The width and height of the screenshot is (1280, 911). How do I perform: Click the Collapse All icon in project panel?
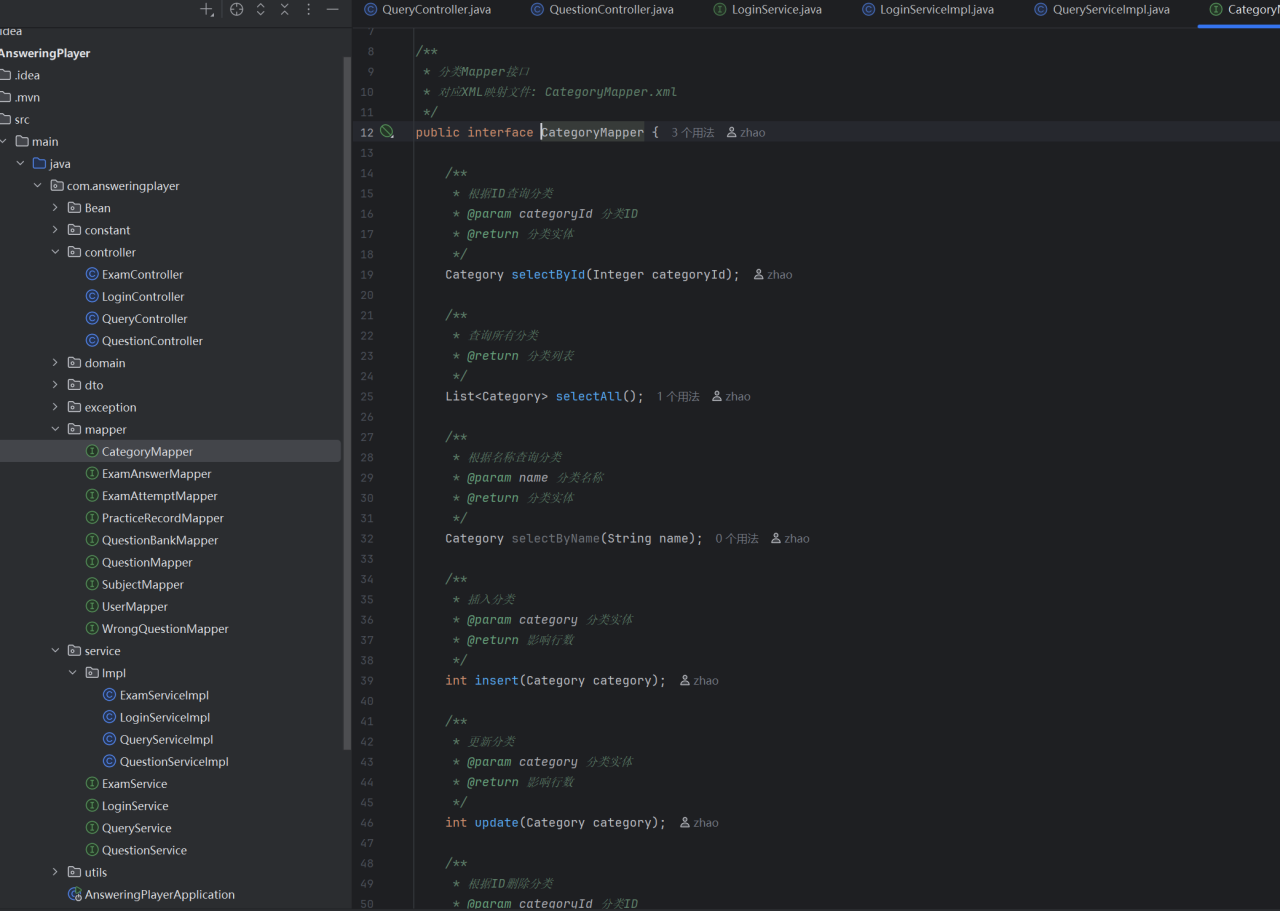[x=285, y=9]
